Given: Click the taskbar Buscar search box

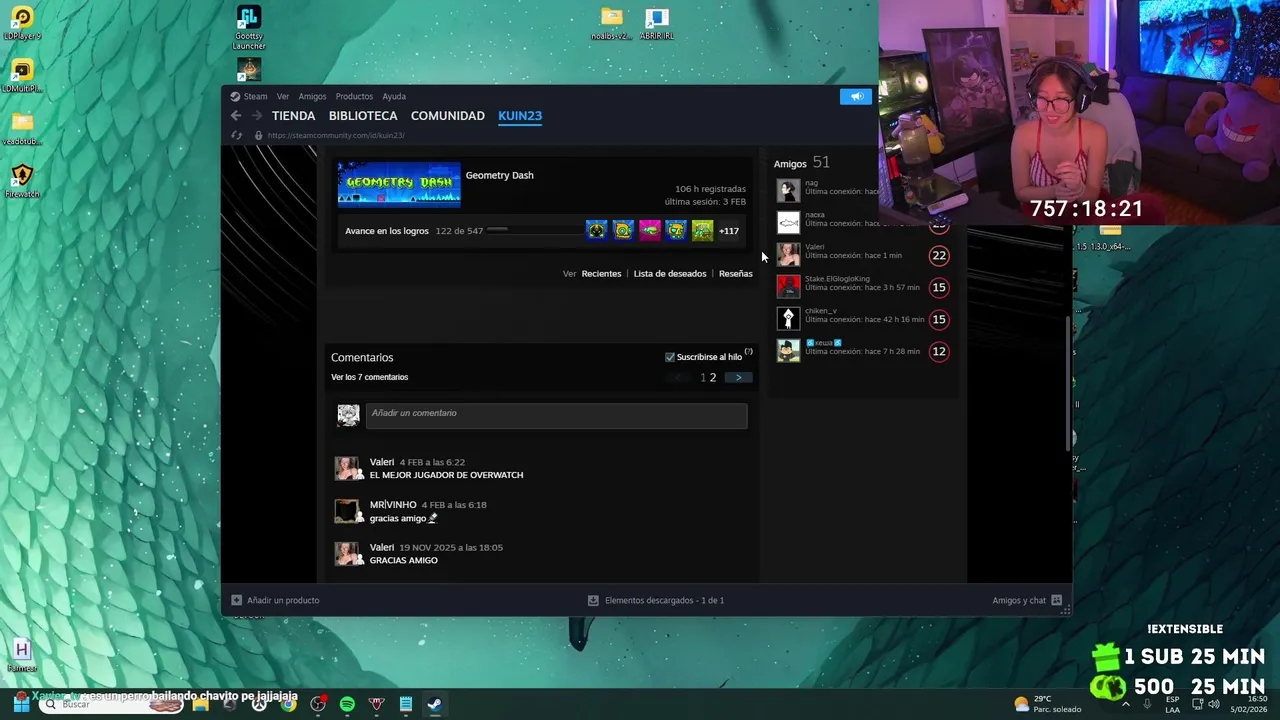Looking at the screenshot, I should 112,704.
